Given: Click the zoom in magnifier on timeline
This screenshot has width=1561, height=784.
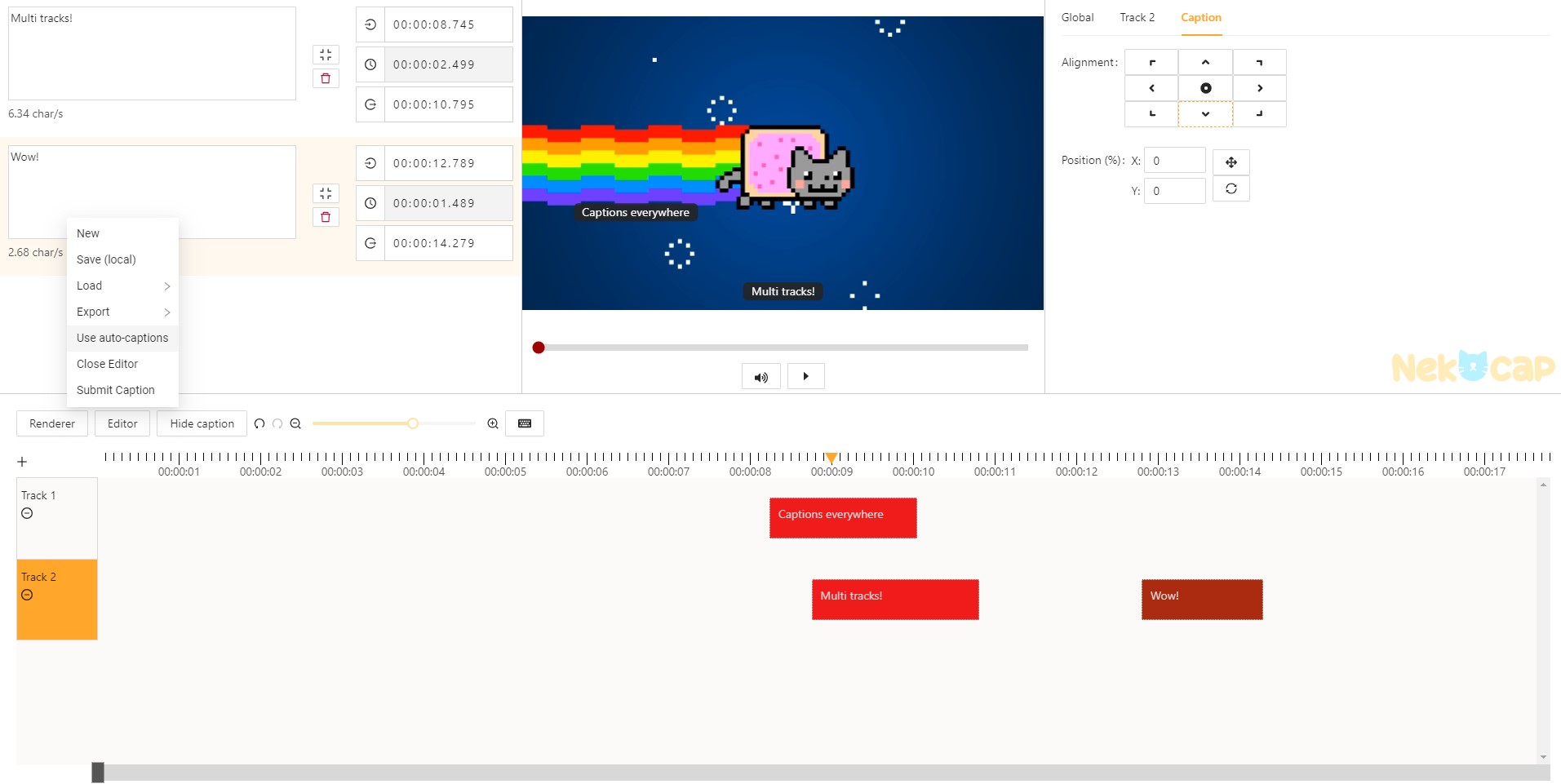Looking at the screenshot, I should (493, 423).
